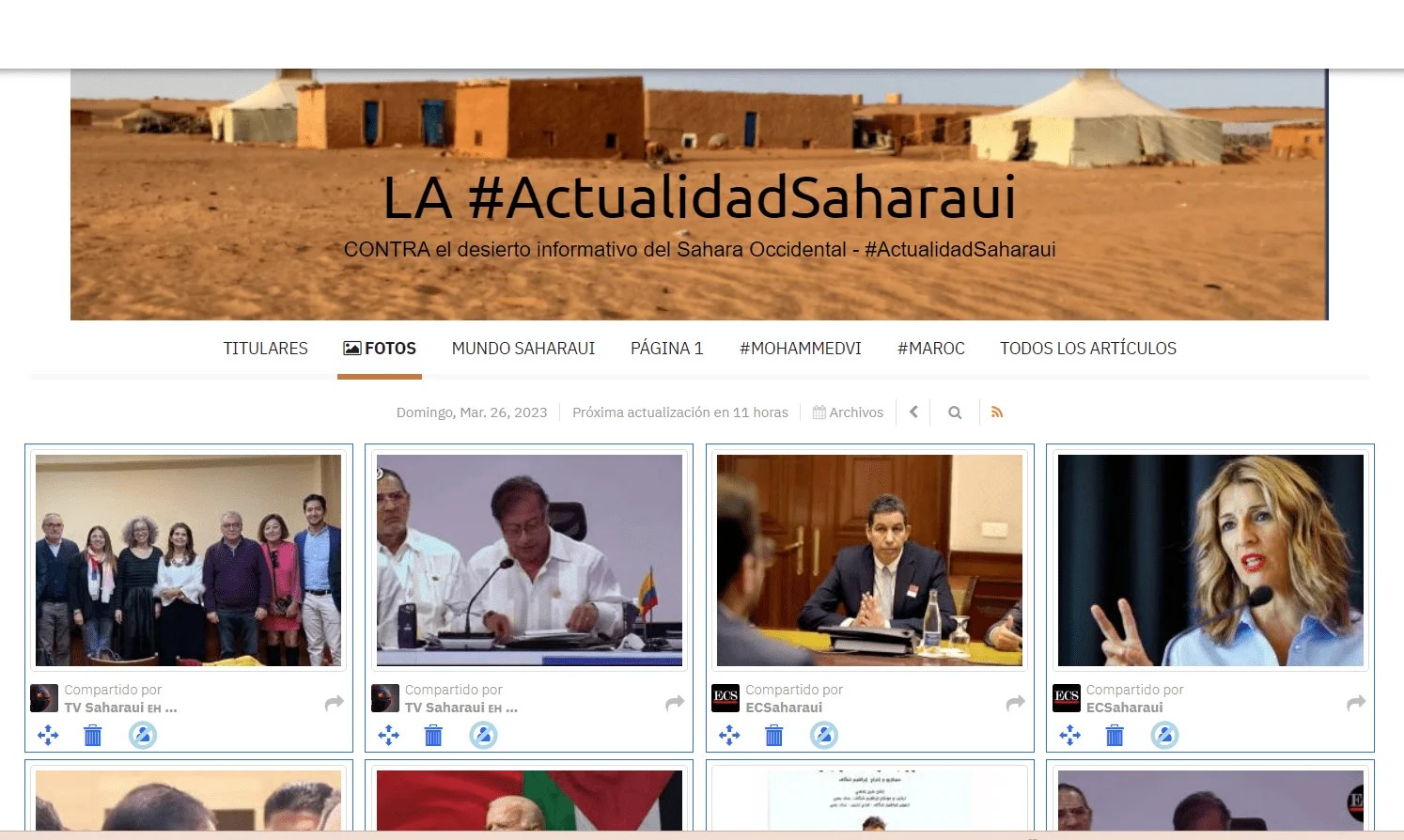This screenshot has width=1404, height=840.
Task: Open the orange RSS feed icon
Action: click(x=997, y=412)
